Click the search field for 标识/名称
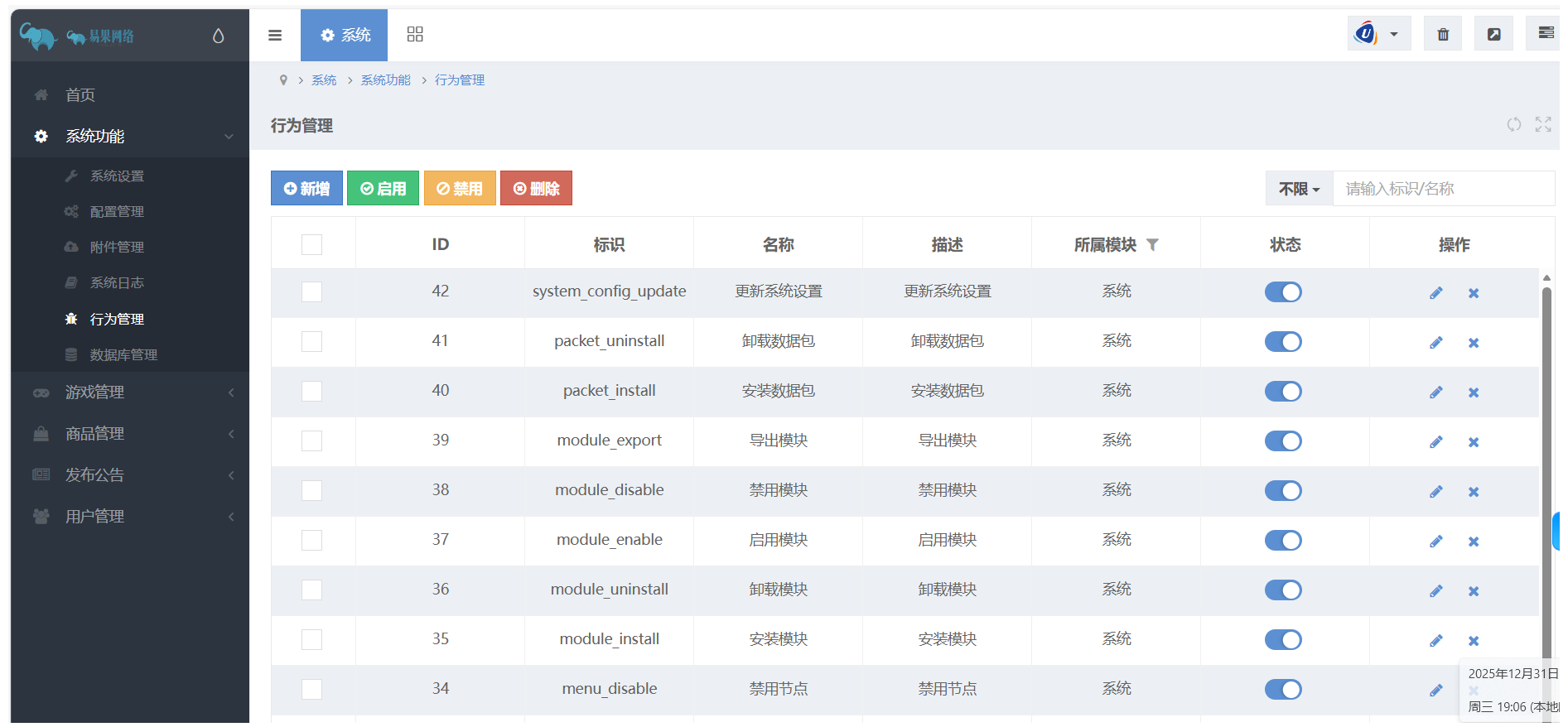Image resolution: width=1568 pixels, height=727 pixels. pos(1441,189)
